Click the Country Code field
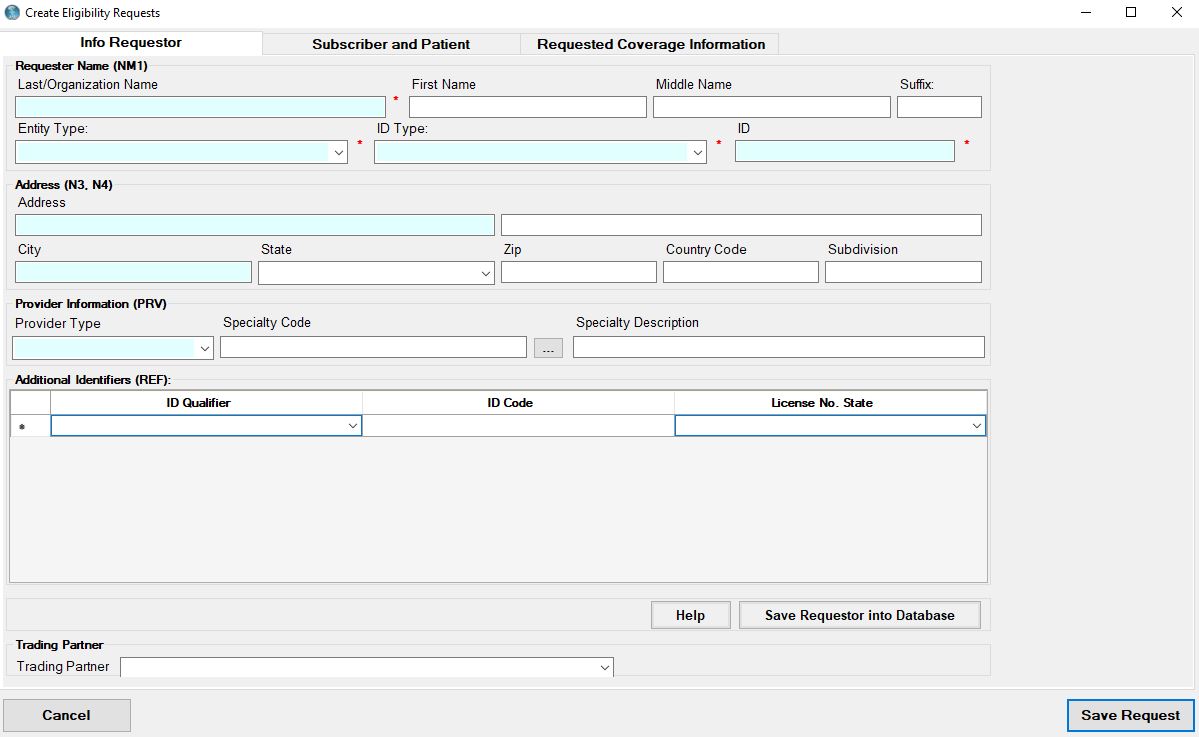 741,272
